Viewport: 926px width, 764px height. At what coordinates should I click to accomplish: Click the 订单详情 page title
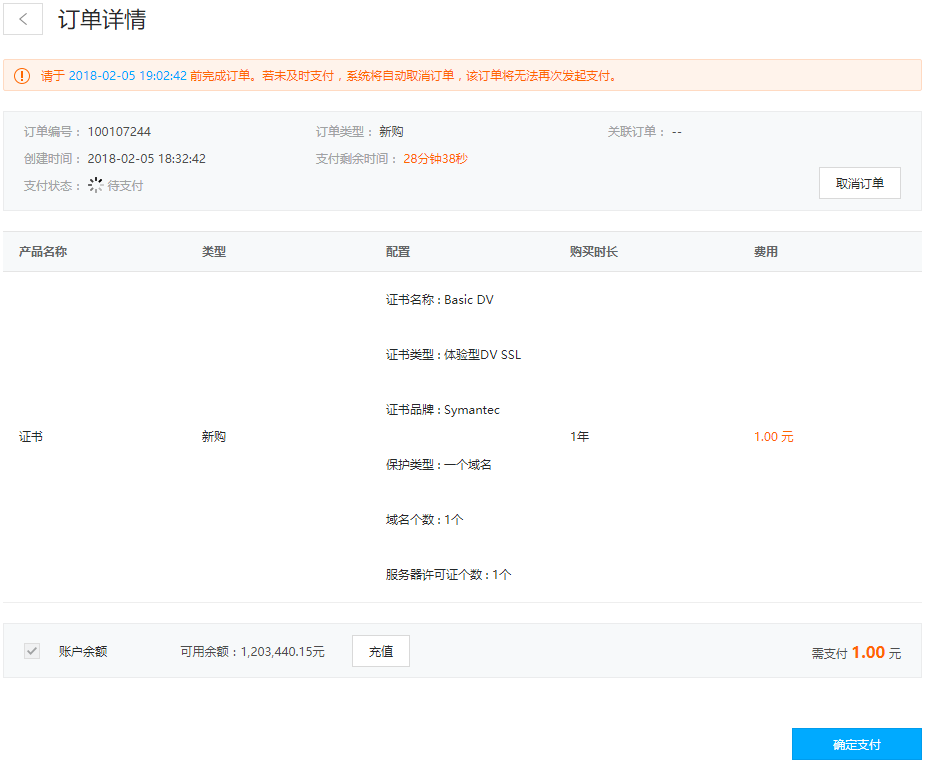click(102, 20)
